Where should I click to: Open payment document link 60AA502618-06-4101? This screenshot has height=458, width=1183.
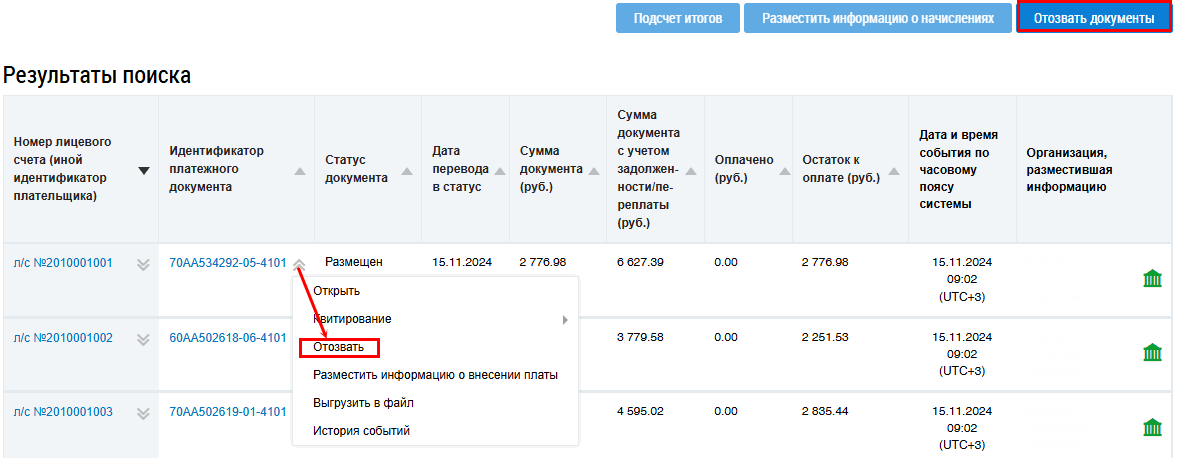point(228,338)
